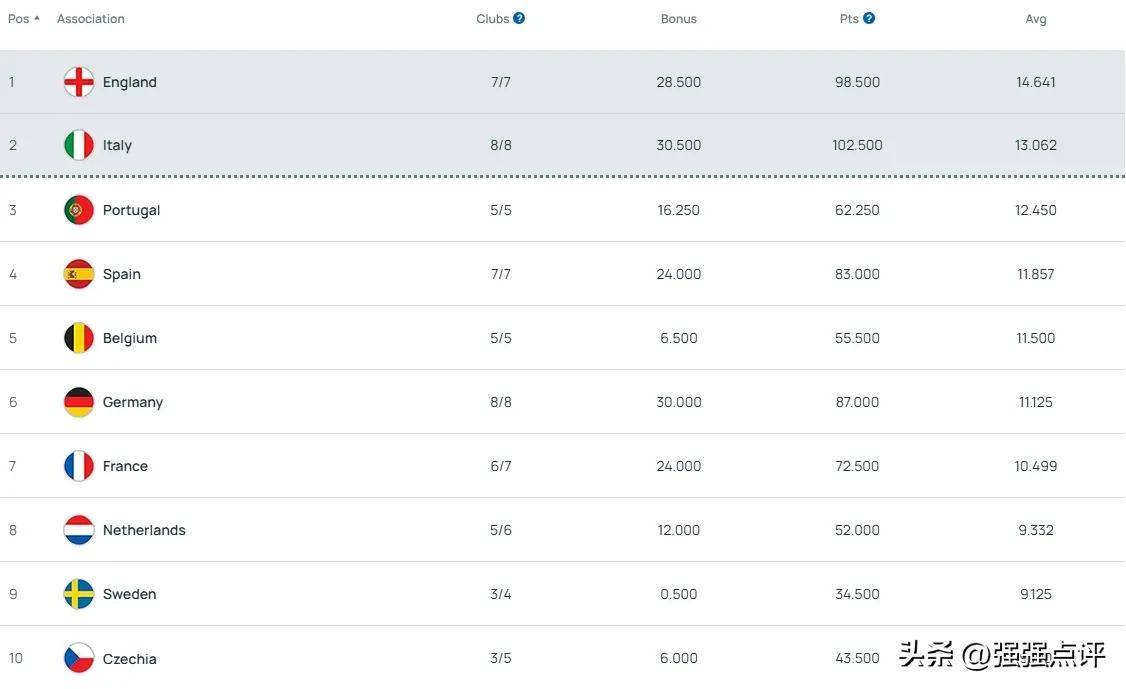Click the Netherlands flag icon
The image size is (1126, 689).
point(79,530)
